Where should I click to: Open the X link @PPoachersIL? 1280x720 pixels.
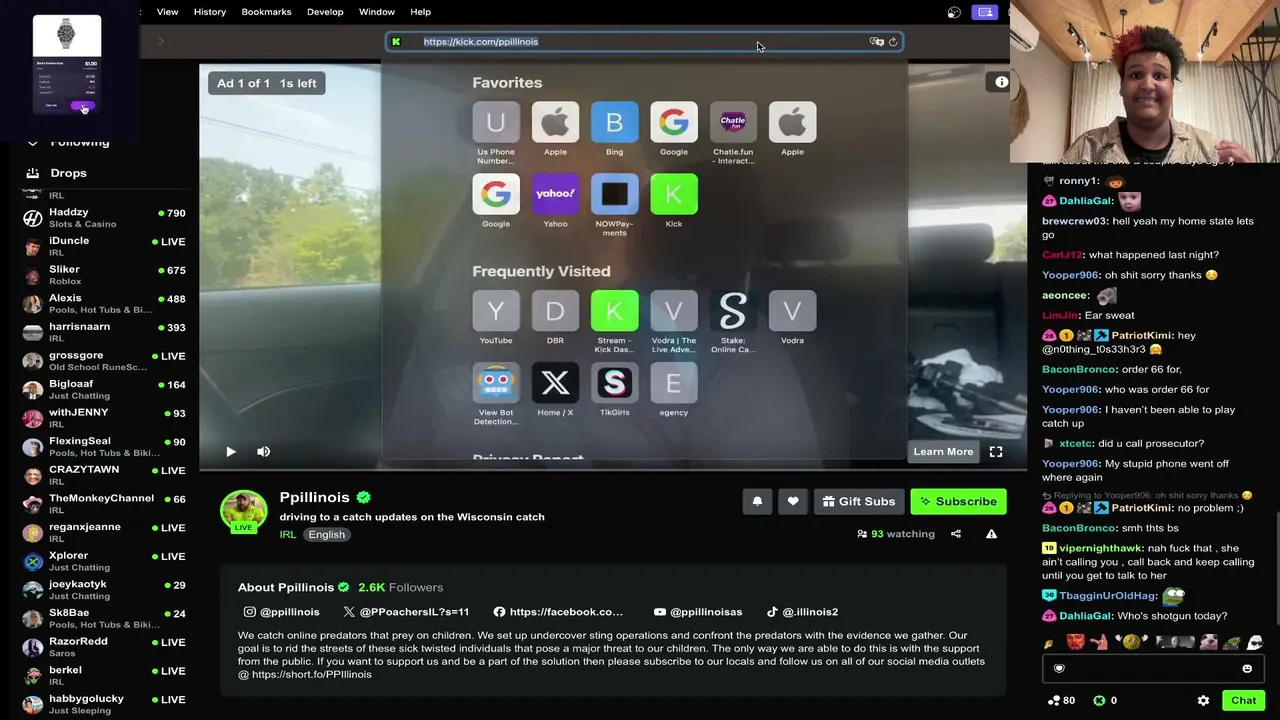point(406,612)
